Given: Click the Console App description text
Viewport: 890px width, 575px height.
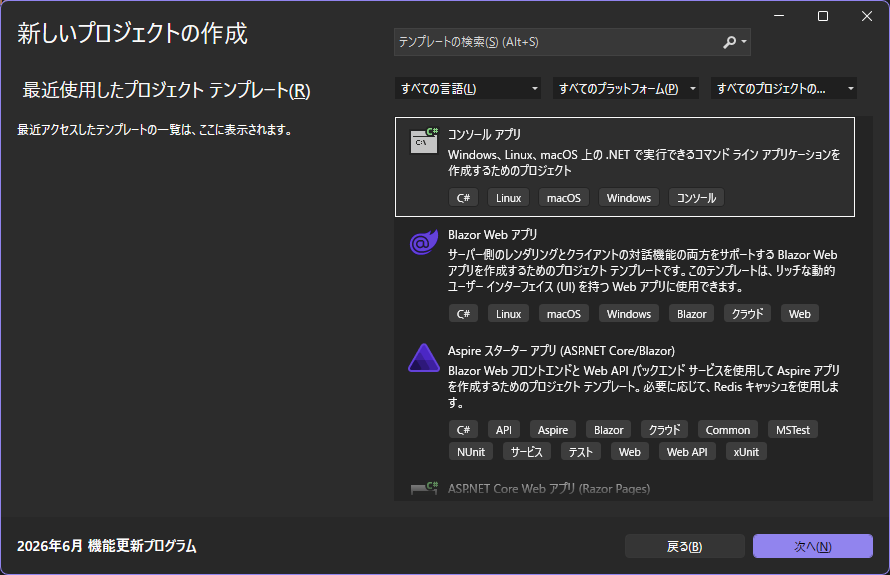Looking at the screenshot, I should (x=644, y=162).
